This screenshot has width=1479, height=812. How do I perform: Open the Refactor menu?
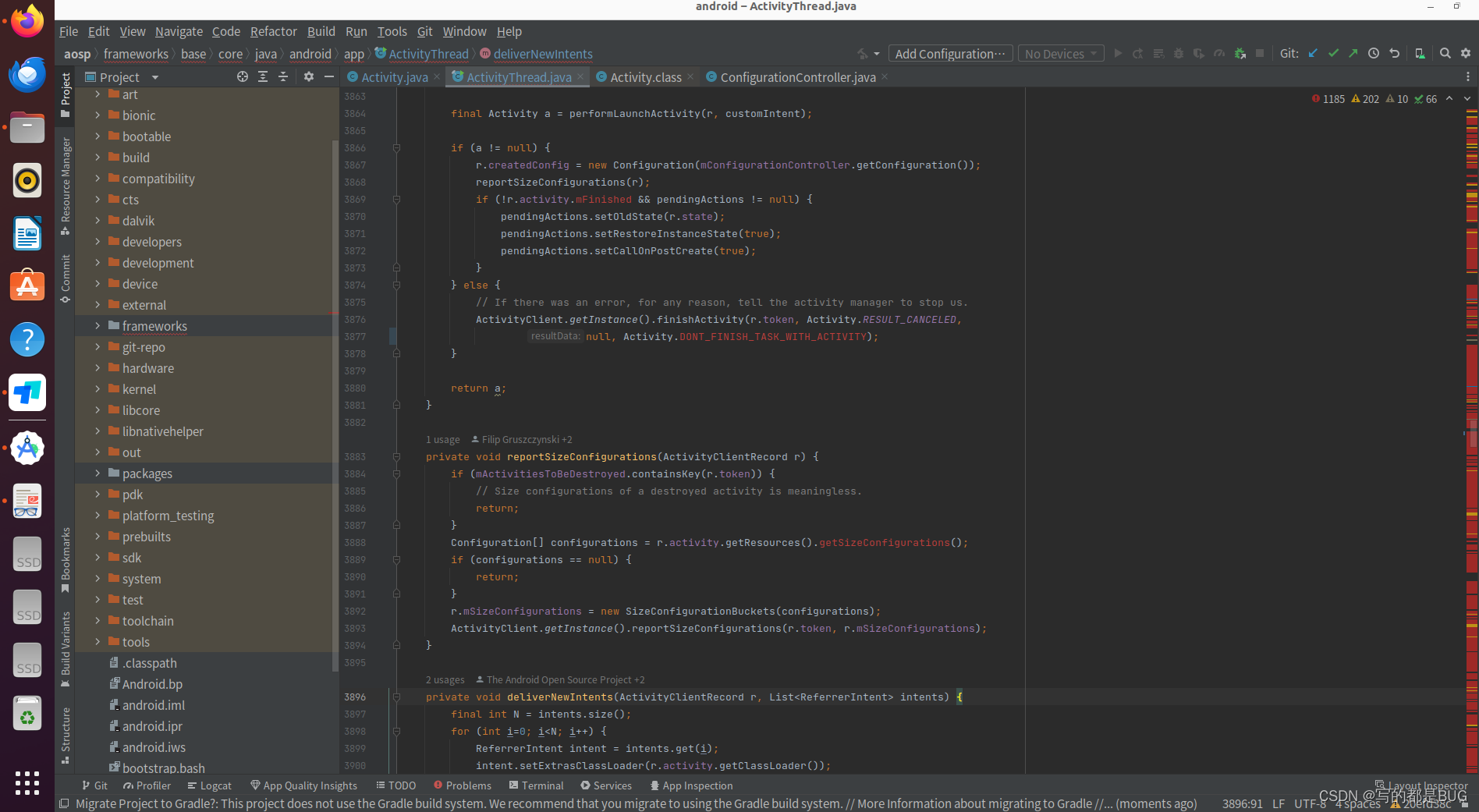tap(273, 31)
